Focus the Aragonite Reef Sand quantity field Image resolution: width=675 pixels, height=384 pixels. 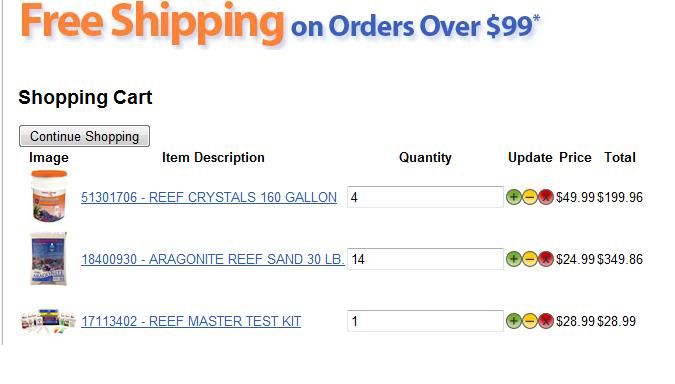[425, 259]
